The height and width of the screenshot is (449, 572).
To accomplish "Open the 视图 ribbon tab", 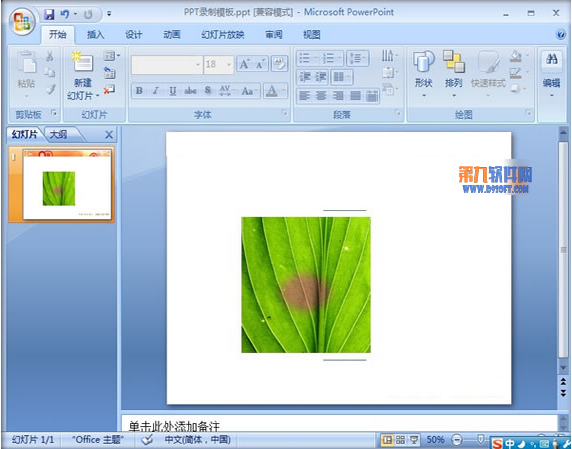I will coord(312,35).
